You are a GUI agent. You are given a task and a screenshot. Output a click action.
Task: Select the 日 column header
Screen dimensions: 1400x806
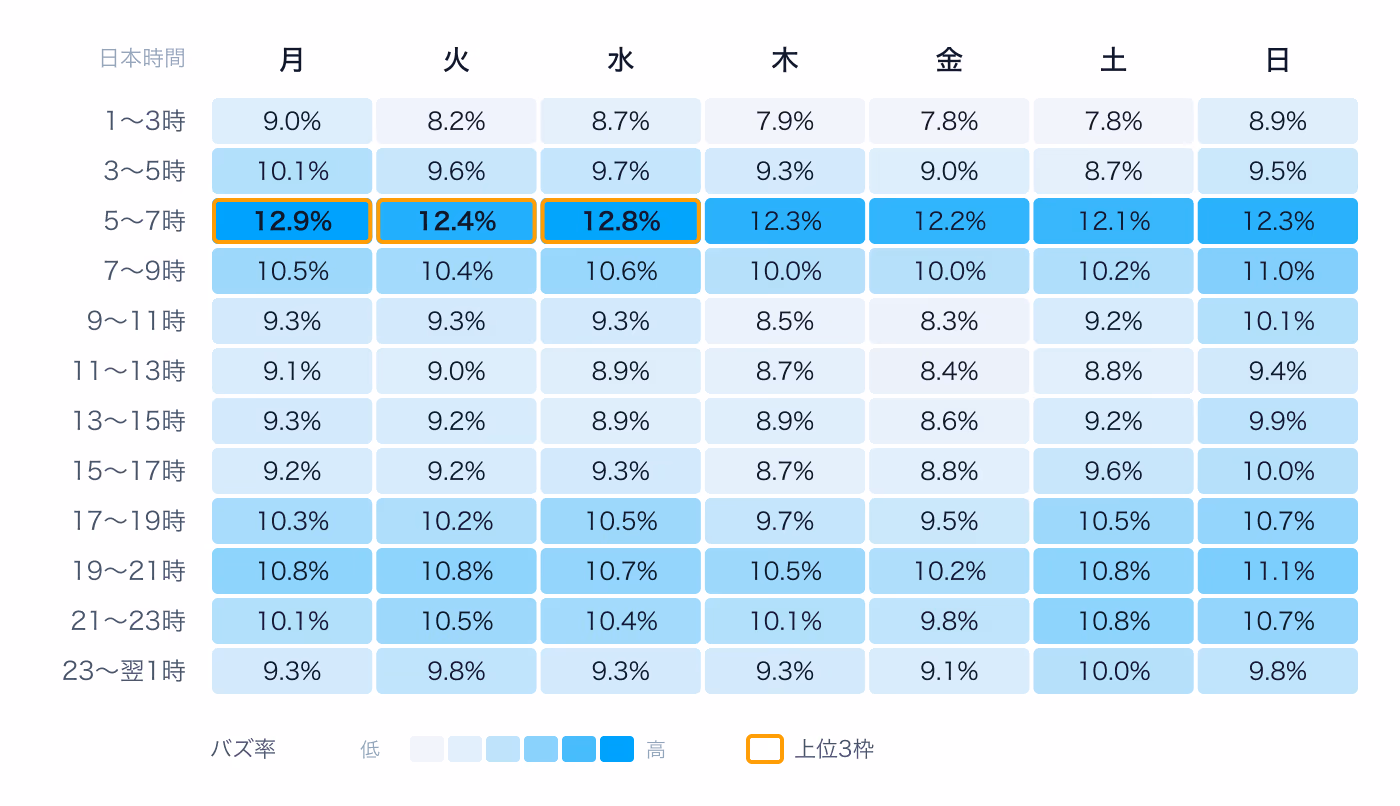pyautogui.click(x=1278, y=61)
